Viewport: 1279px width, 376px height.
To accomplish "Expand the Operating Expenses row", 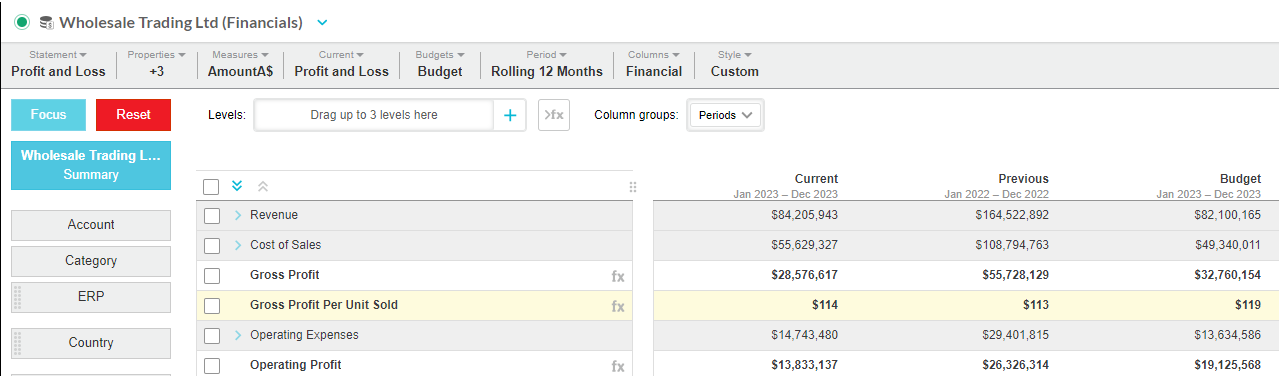I will click(238, 335).
